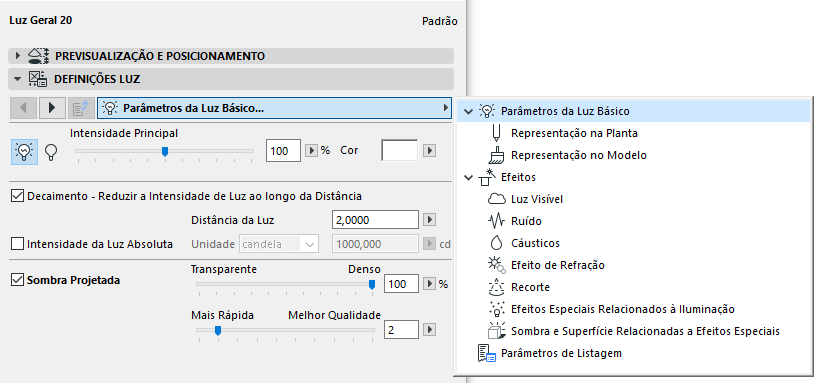
Task: Click the Mais Rápida–Melhor Qualidade slider
Action: tap(285, 331)
